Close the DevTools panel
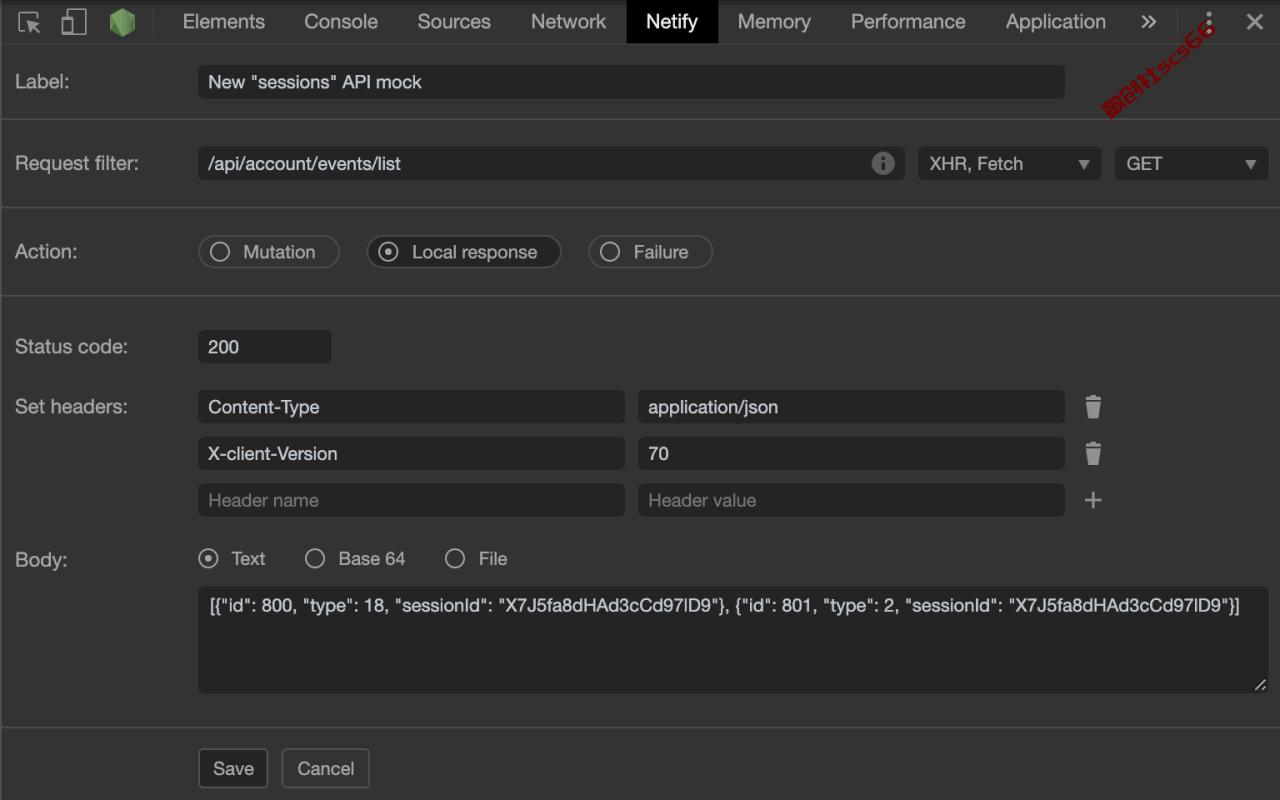This screenshot has height=800, width=1280. click(1255, 22)
